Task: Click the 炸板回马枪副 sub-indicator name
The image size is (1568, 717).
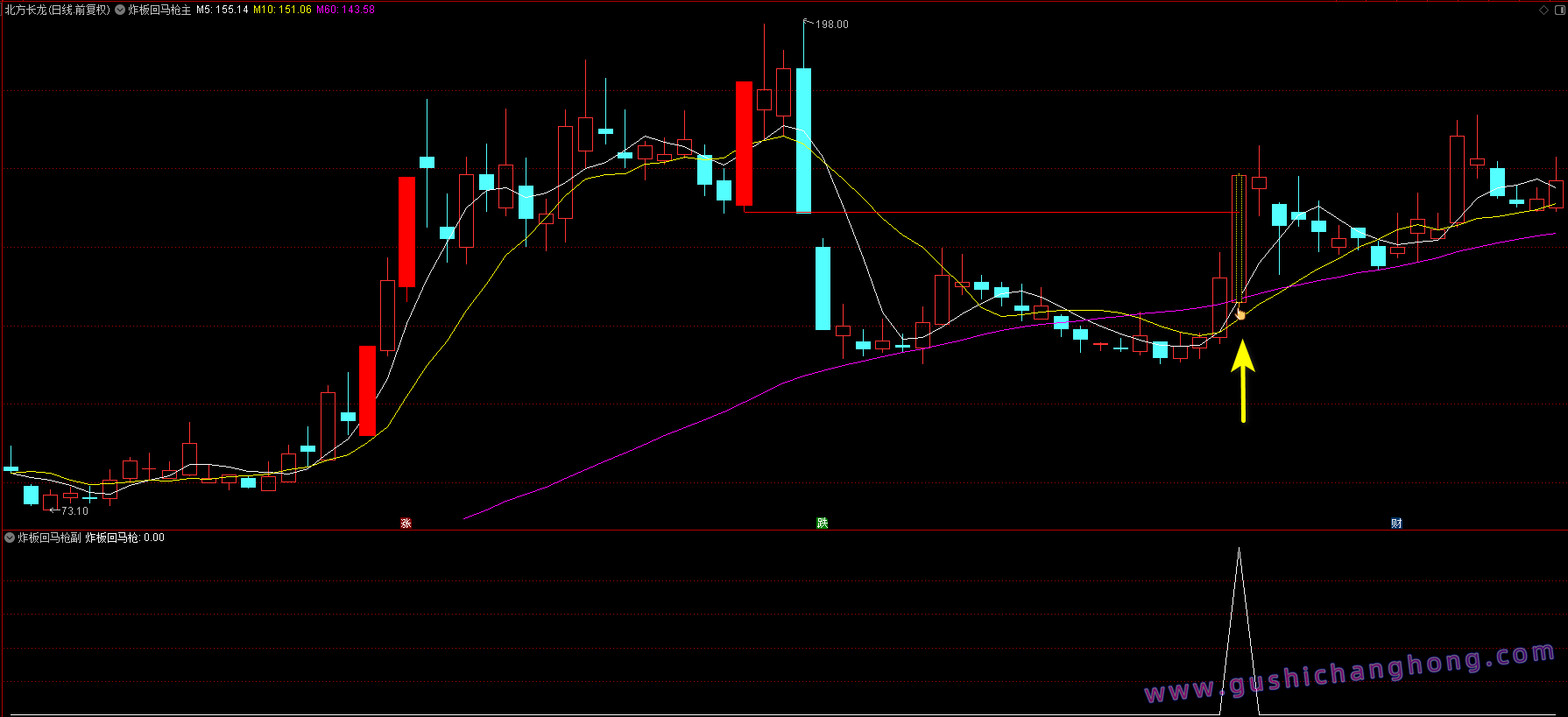Action: pos(50,538)
